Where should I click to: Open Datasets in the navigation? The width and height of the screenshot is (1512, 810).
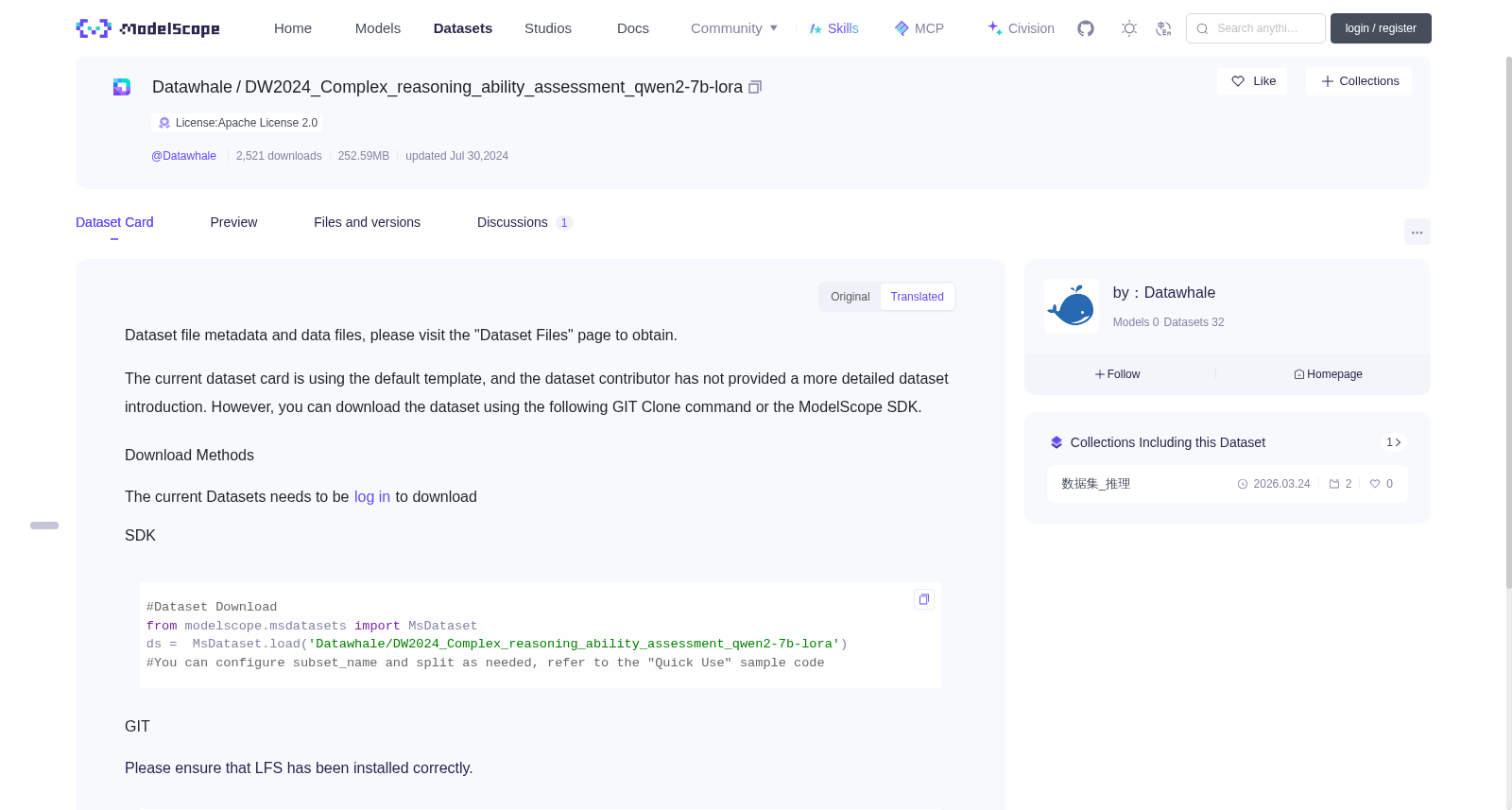click(x=463, y=28)
